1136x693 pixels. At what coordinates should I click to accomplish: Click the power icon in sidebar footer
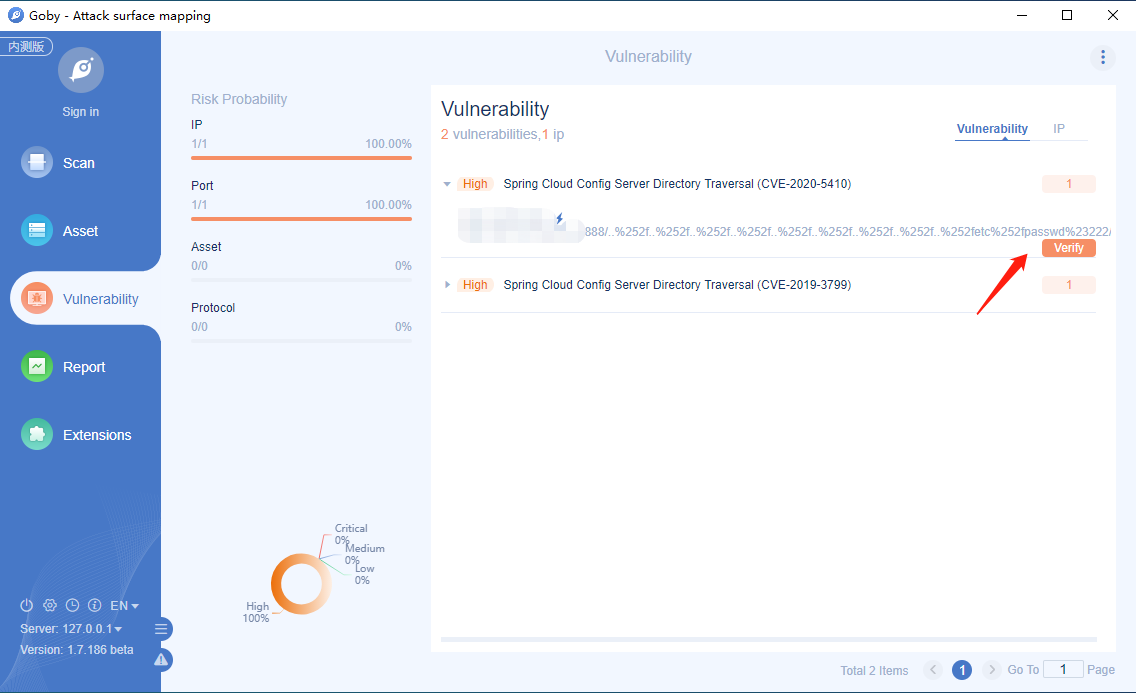(27, 605)
